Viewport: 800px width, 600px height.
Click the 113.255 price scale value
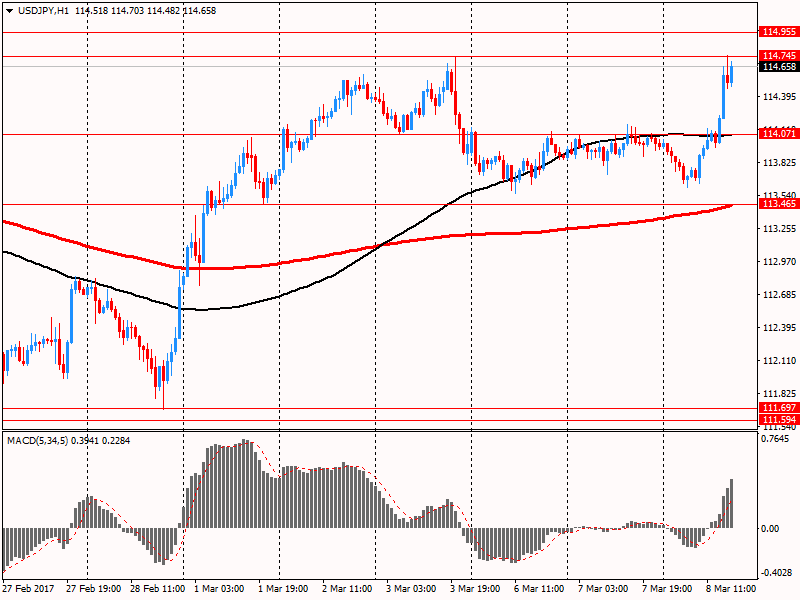click(x=779, y=229)
